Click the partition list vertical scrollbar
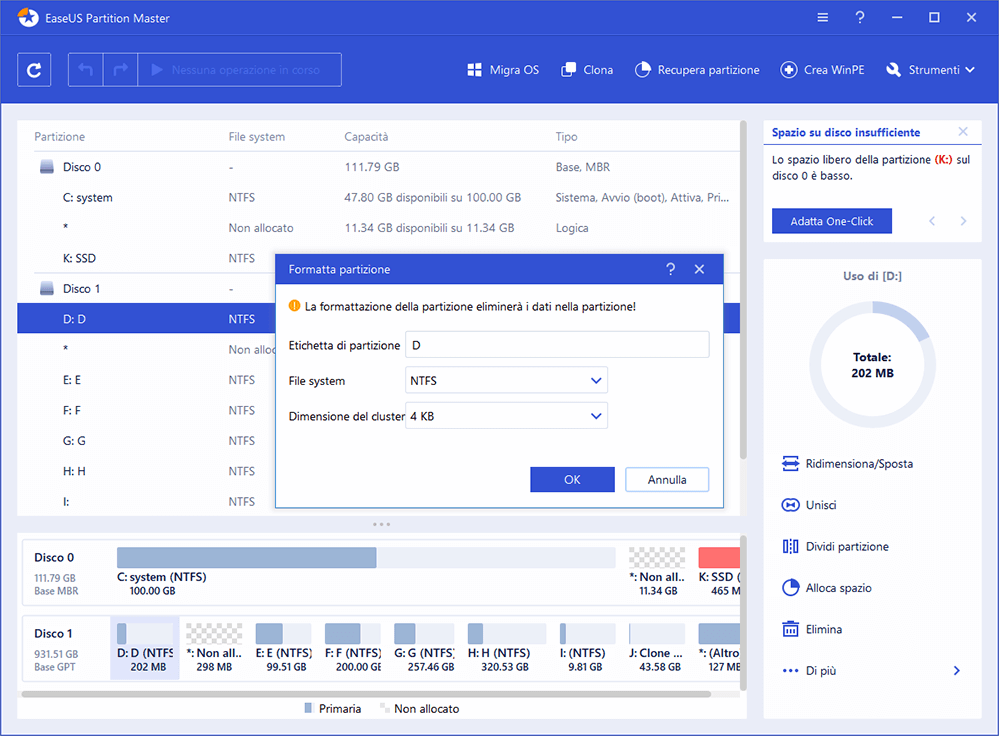This screenshot has width=1000, height=737. coord(743,290)
